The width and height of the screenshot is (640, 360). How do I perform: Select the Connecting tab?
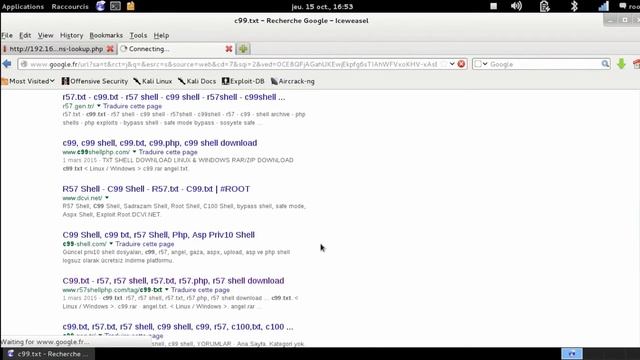click(176, 49)
